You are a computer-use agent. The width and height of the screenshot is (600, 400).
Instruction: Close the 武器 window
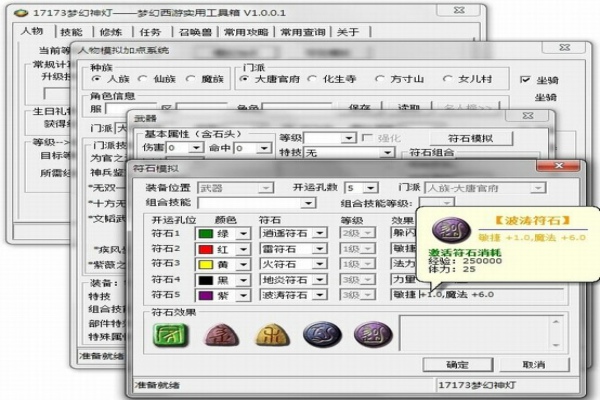click(528, 115)
